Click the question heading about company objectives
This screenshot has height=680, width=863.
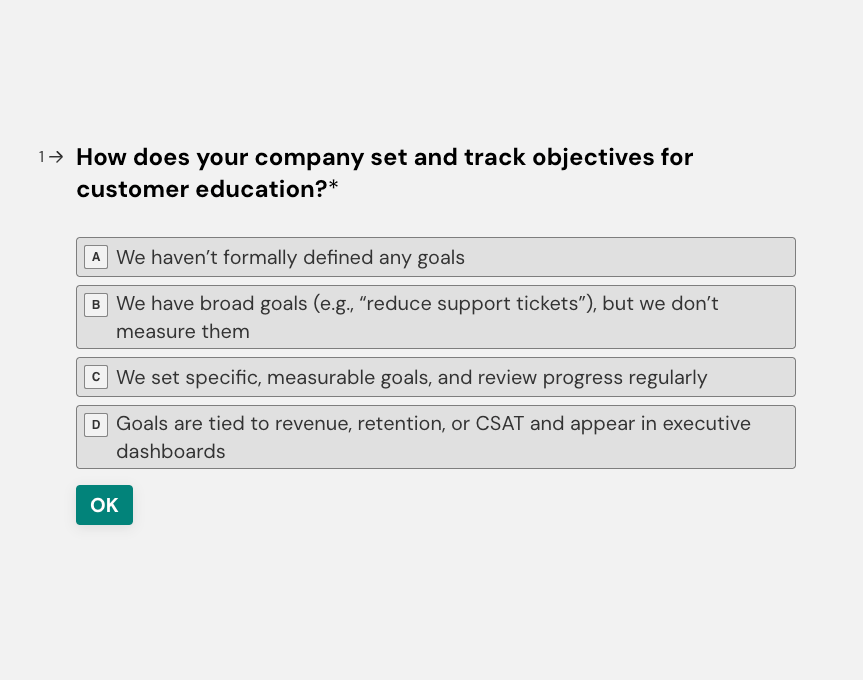[384, 157]
